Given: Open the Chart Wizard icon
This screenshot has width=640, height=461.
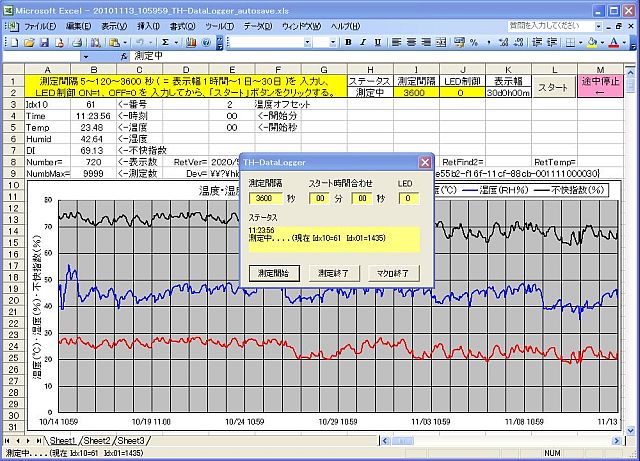Looking at the screenshot, I should point(191,42).
